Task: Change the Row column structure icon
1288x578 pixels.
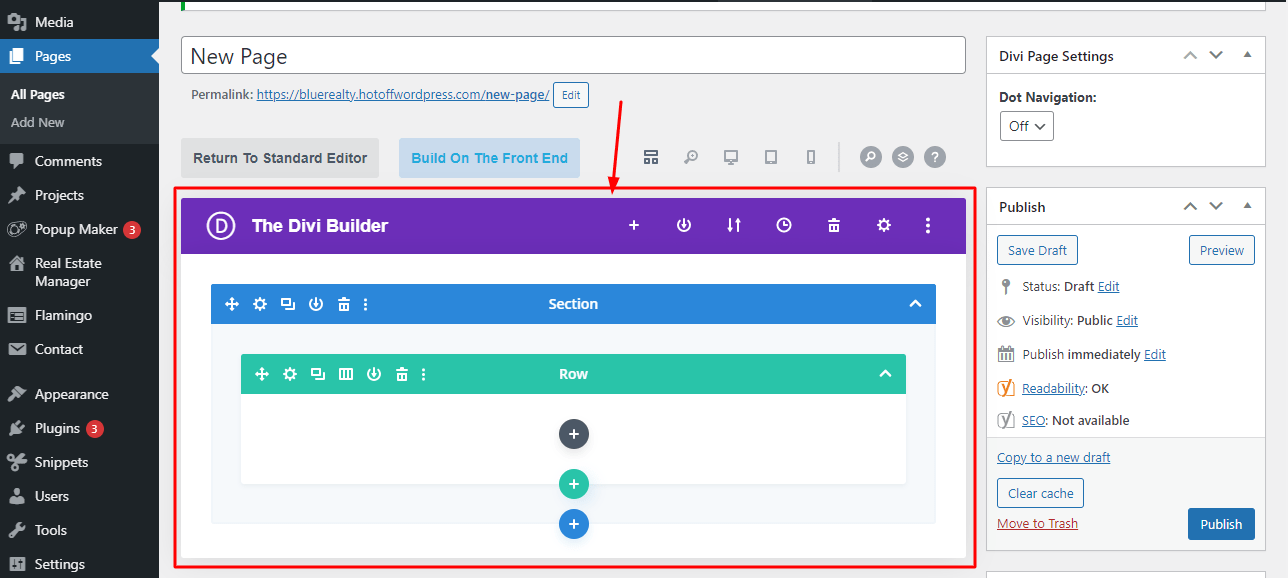Action: (x=346, y=374)
